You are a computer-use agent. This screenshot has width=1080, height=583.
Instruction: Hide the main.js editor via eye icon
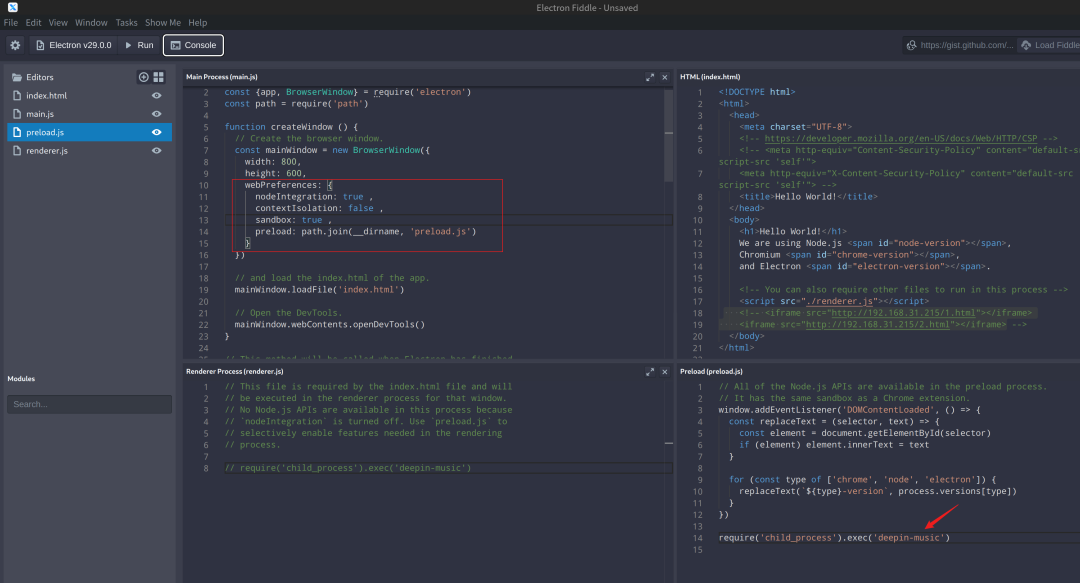(x=156, y=114)
